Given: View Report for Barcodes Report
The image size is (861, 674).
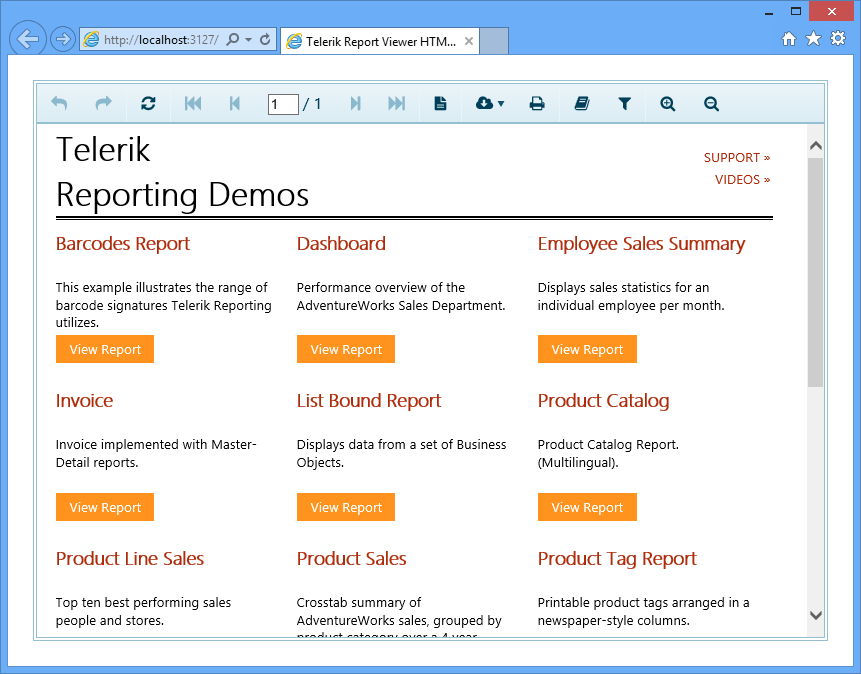Looking at the screenshot, I should coord(105,349).
